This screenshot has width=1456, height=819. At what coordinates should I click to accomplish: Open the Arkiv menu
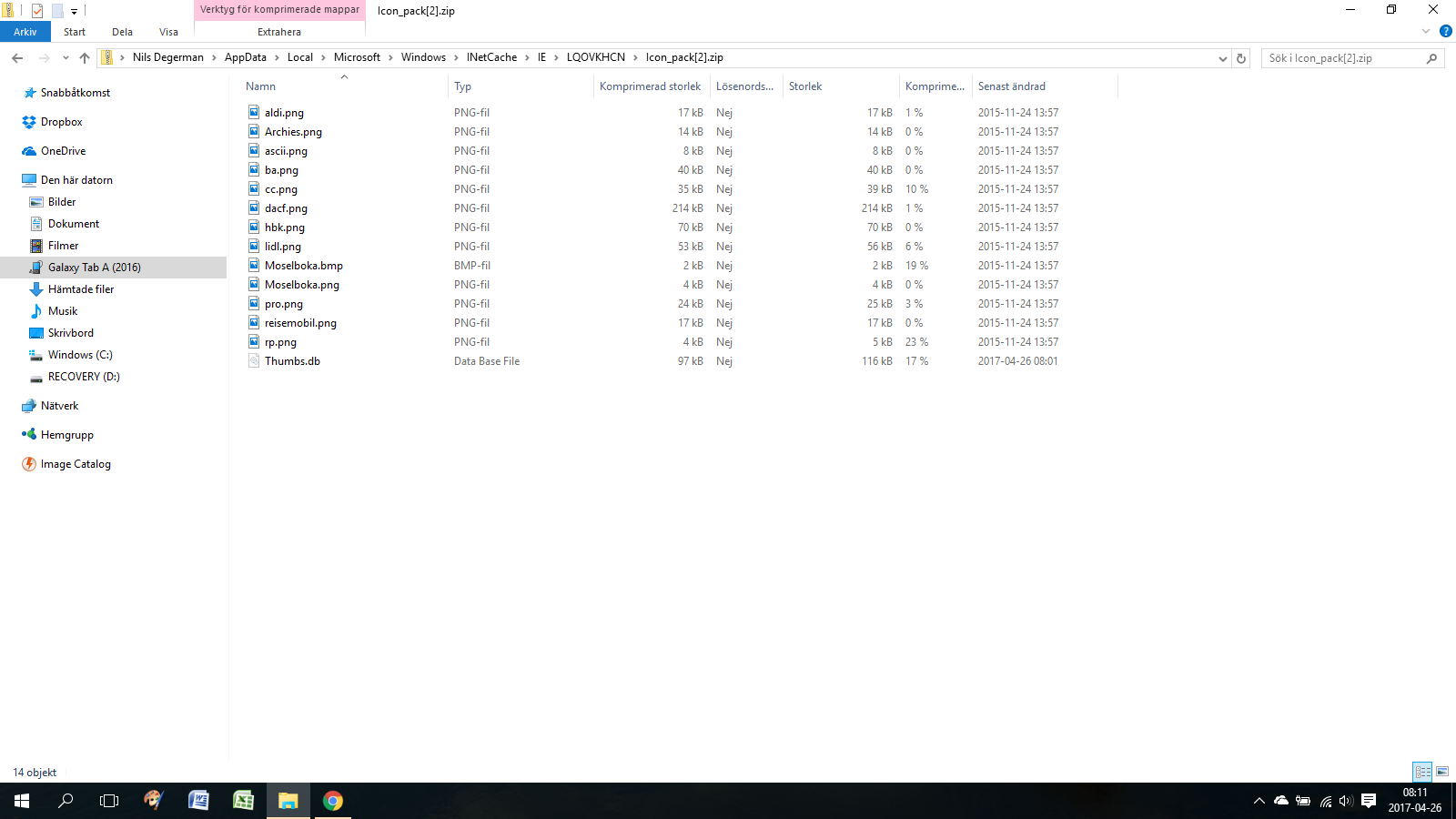25,32
